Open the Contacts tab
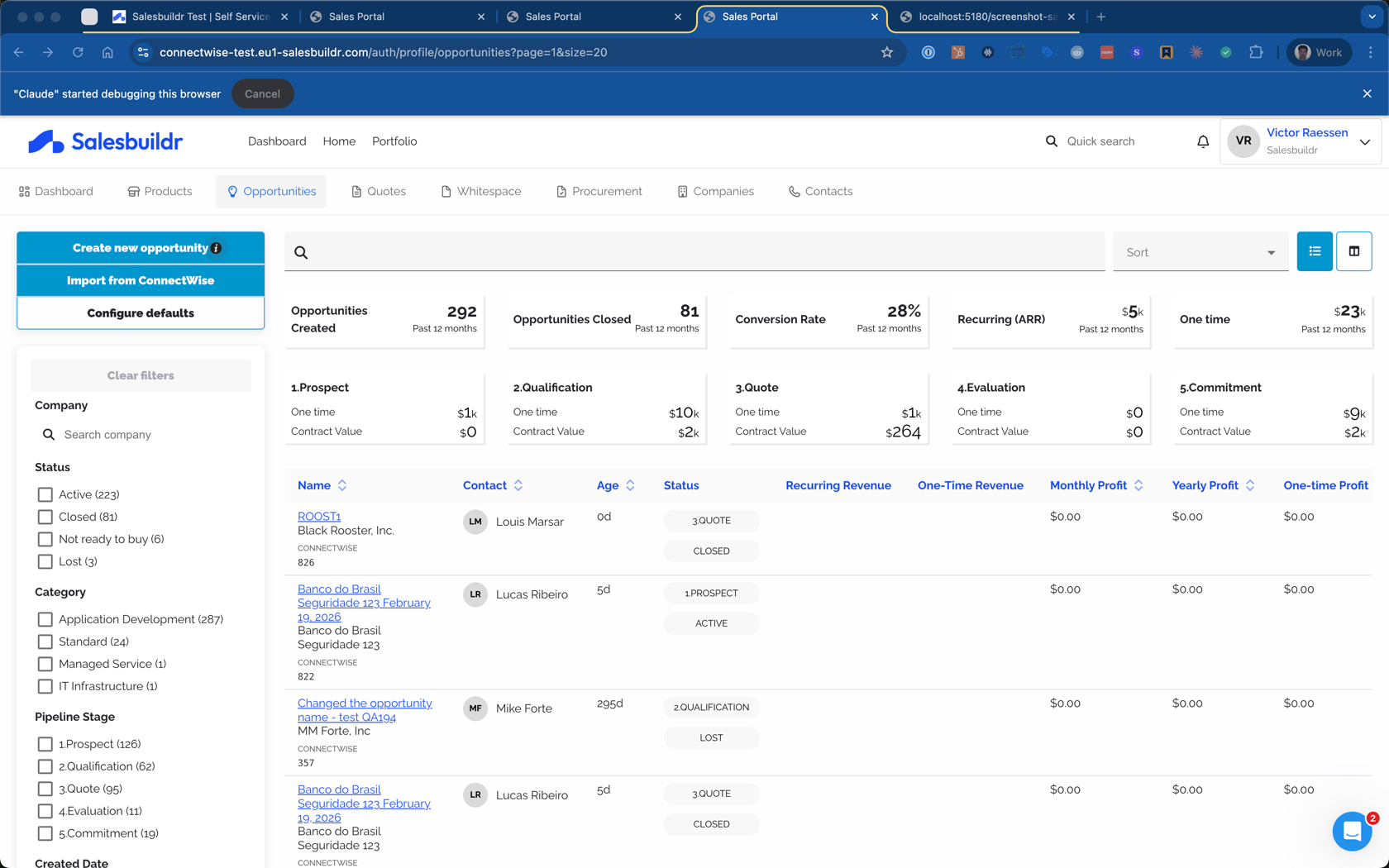This screenshot has width=1389, height=868. click(x=821, y=191)
